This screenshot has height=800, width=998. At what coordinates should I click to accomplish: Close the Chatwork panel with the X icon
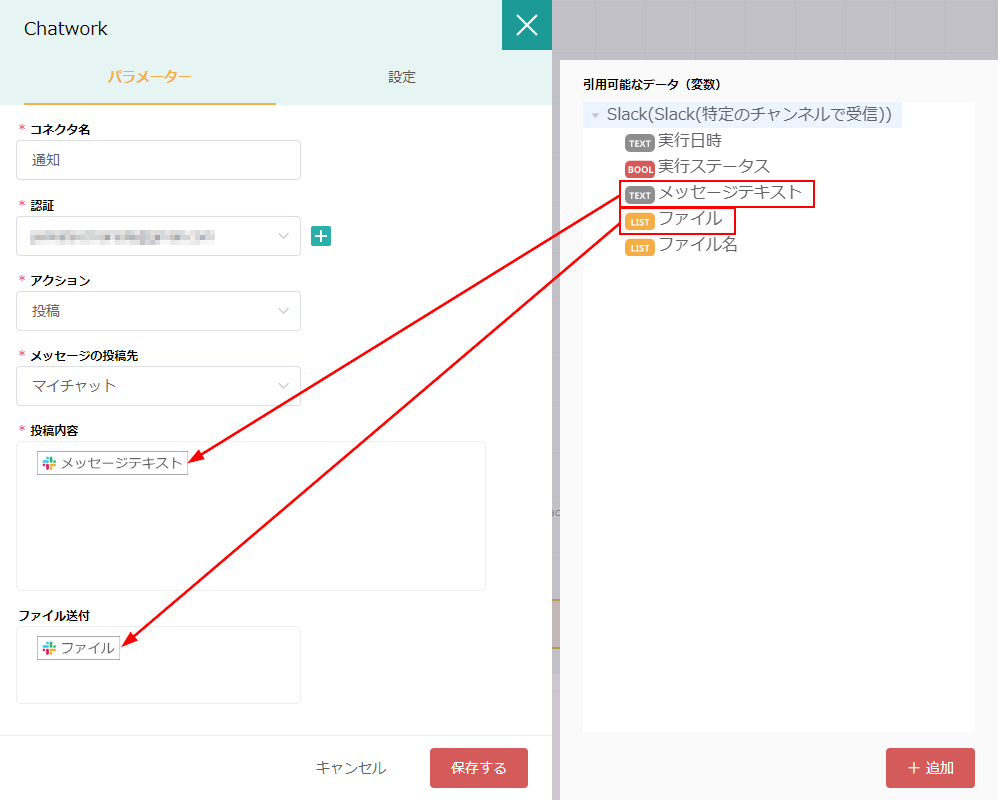point(526,25)
